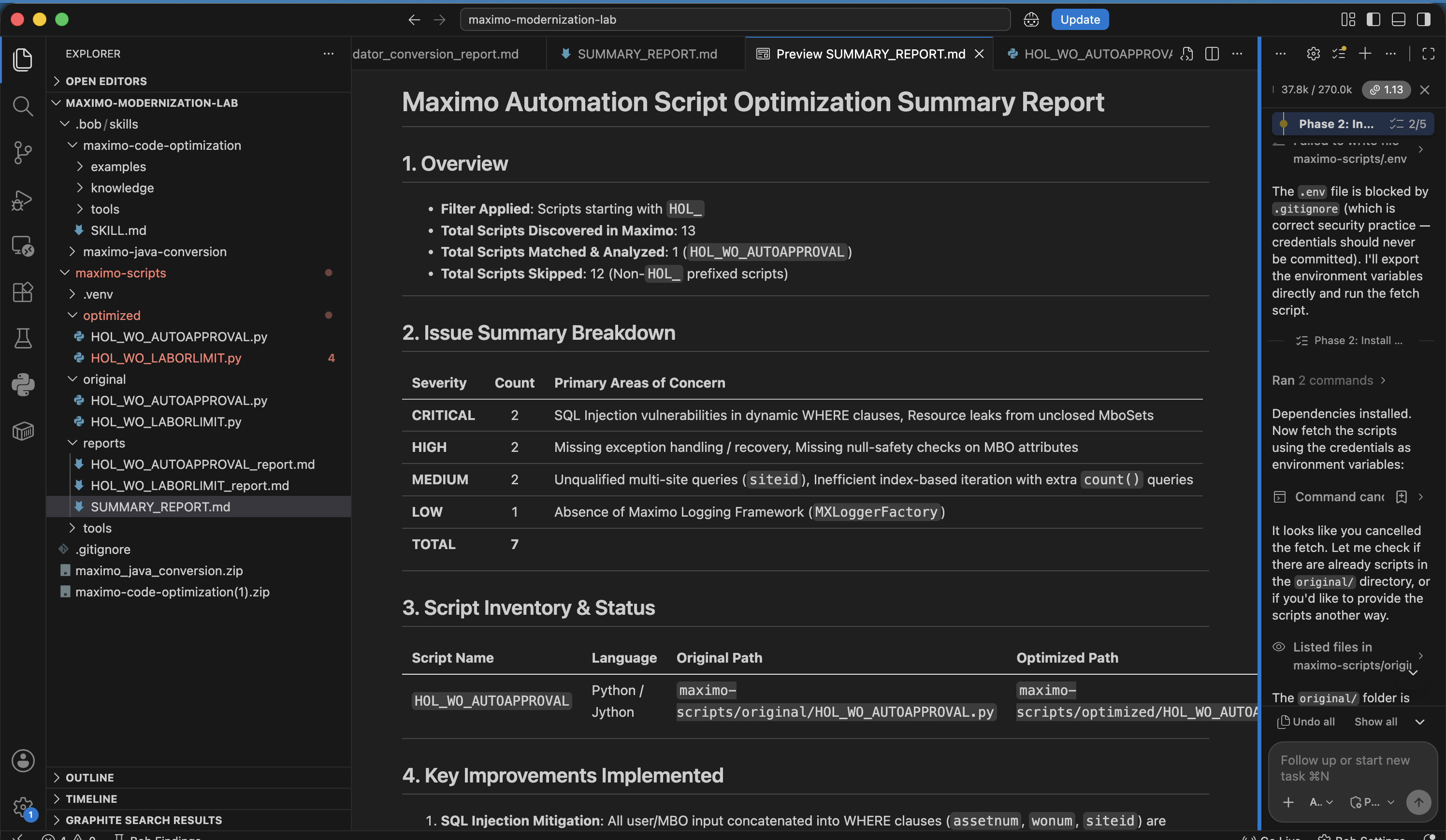Open the cube icon below the Python icon
Image resolution: width=1446 pixels, height=840 pixels.
pyautogui.click(x=22, y=430)
